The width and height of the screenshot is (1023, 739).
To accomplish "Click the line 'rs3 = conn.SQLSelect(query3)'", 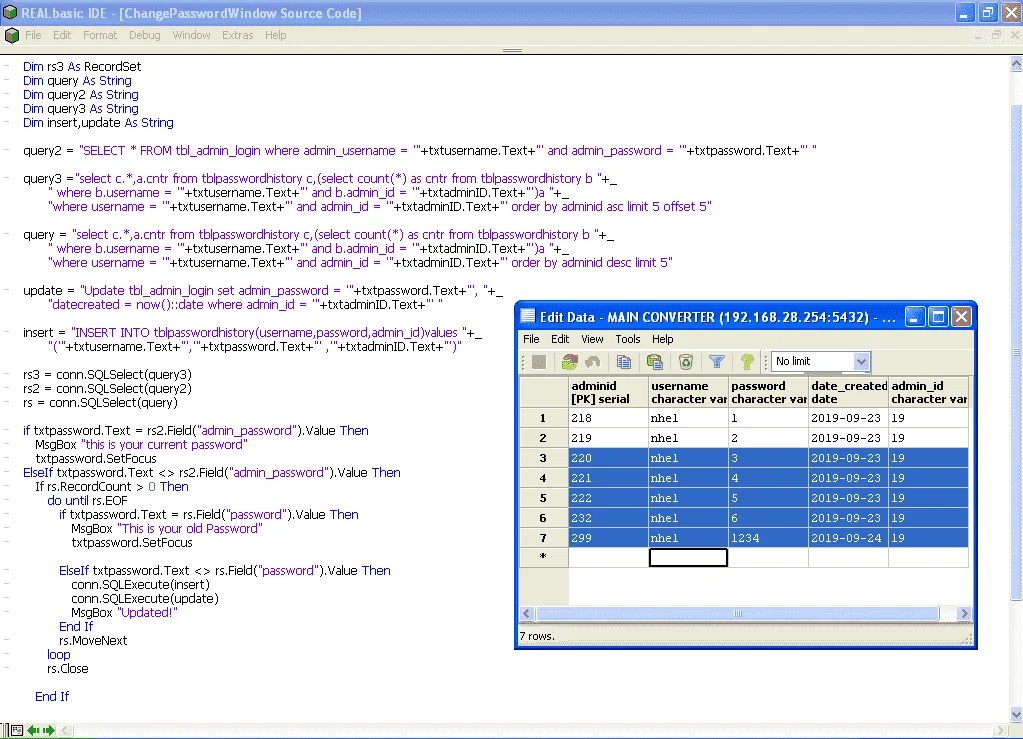I will [108, 374].
